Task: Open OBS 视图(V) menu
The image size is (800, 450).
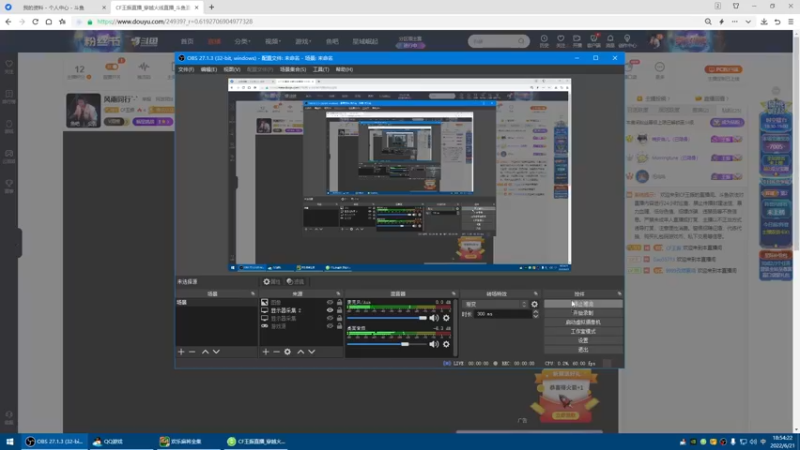Action: [232, 69]
